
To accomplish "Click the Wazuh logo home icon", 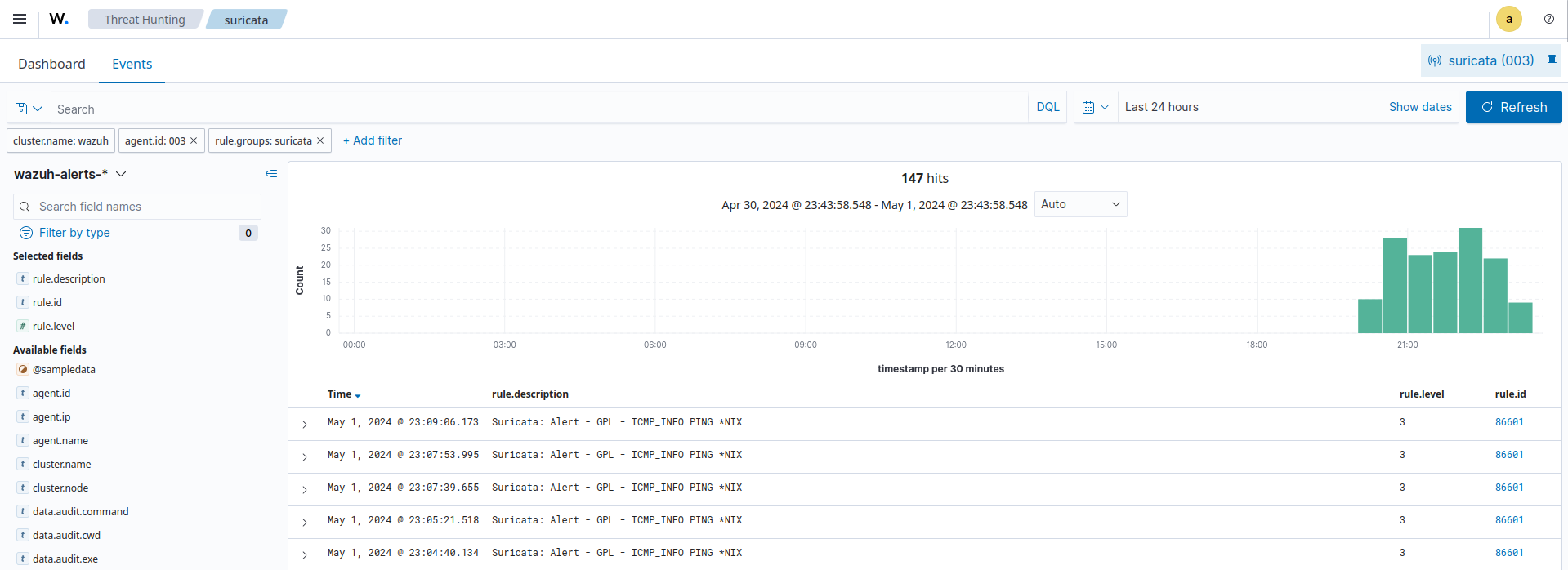I will tap(59, 19).
